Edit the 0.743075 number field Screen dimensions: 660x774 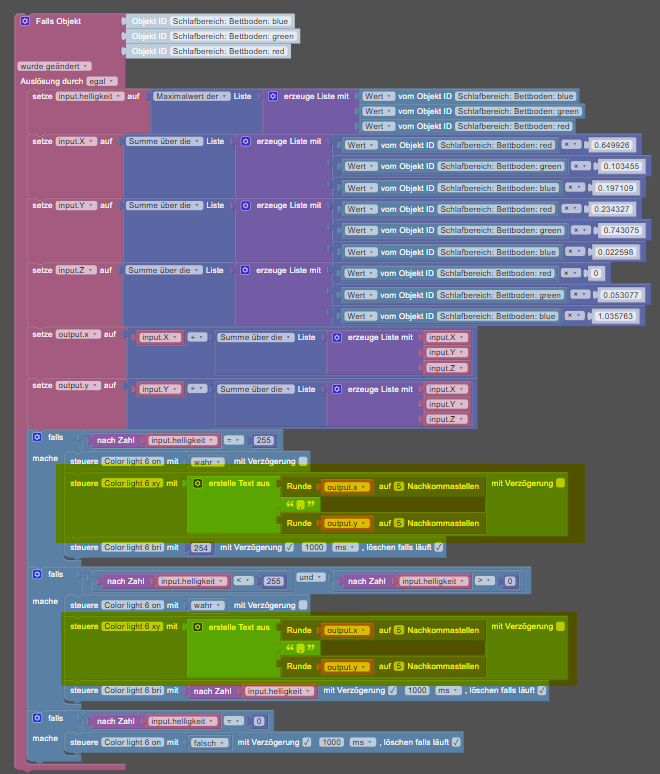click(x=621, y=230)
